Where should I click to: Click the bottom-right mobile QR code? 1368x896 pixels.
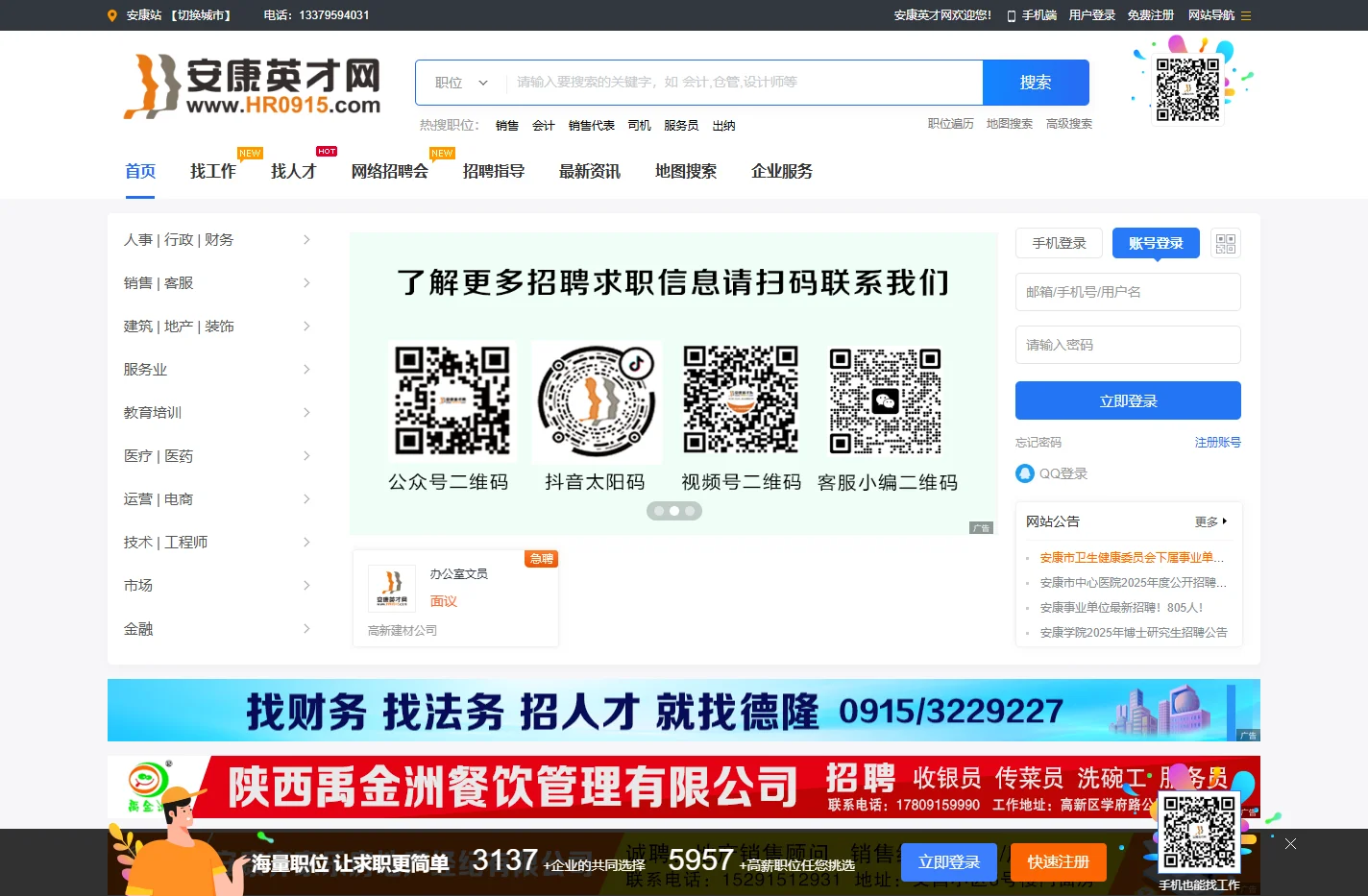[1199, 834]
